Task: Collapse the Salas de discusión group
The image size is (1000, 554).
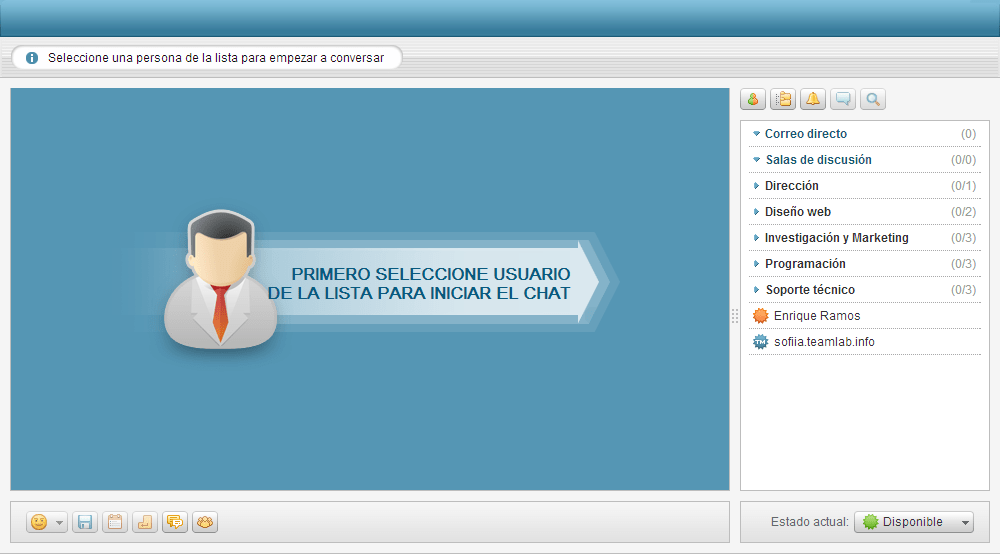Action: (756, 160)
